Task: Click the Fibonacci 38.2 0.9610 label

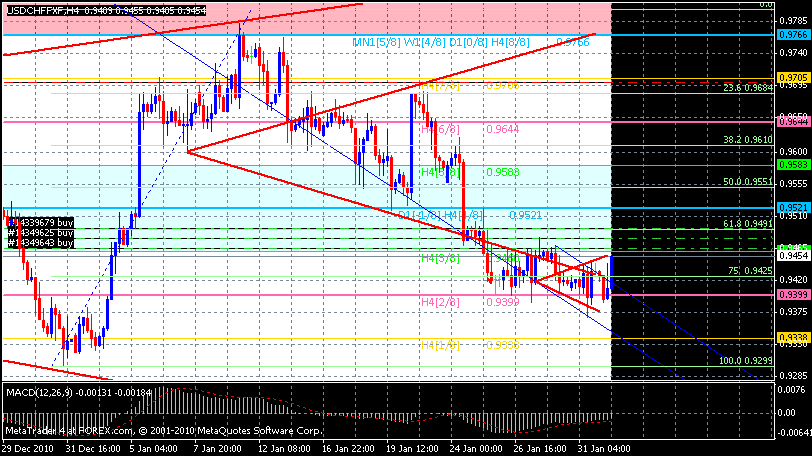Action: click(748, 140)
